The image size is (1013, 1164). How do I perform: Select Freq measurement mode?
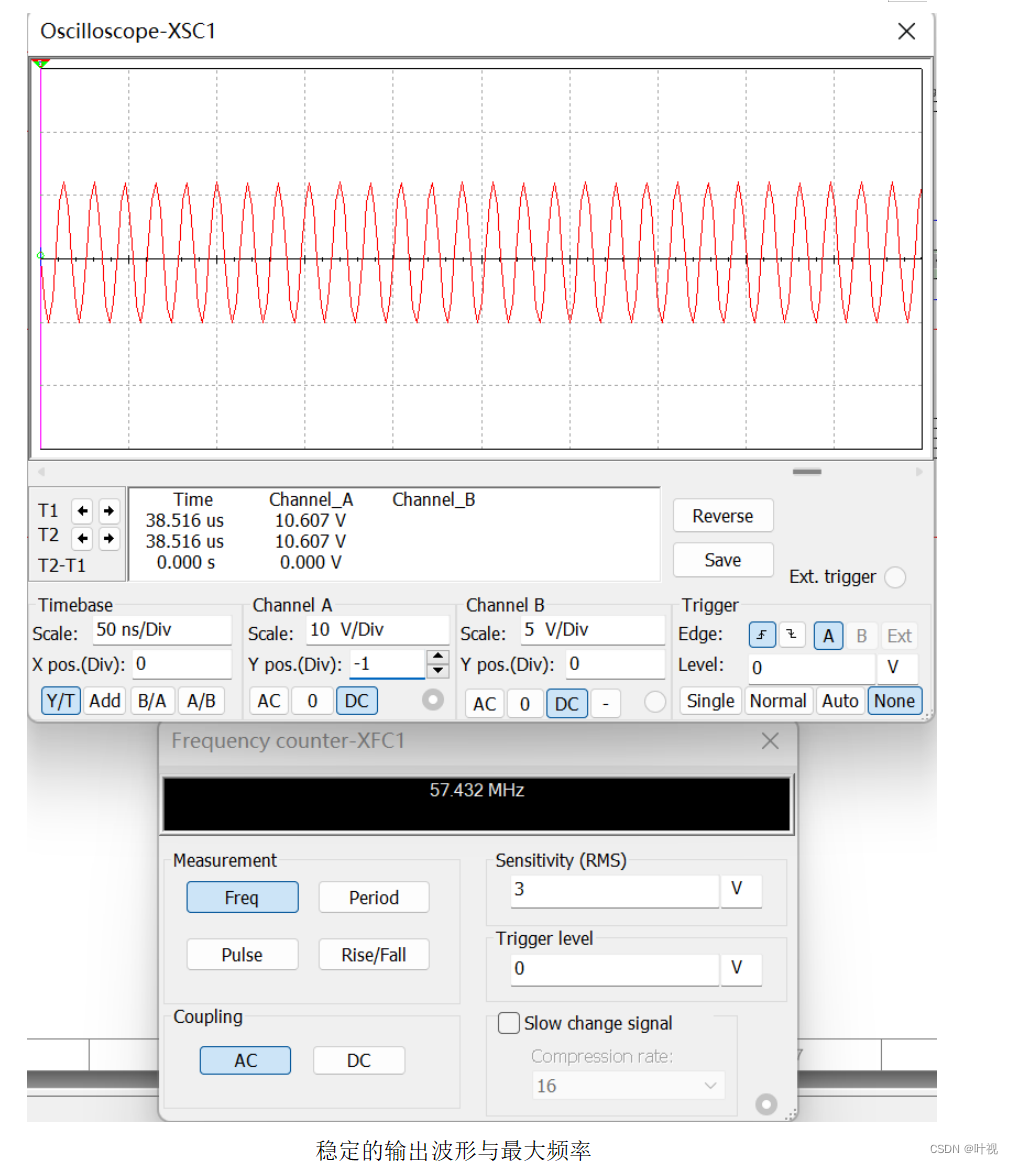click(x=242, y=897)
